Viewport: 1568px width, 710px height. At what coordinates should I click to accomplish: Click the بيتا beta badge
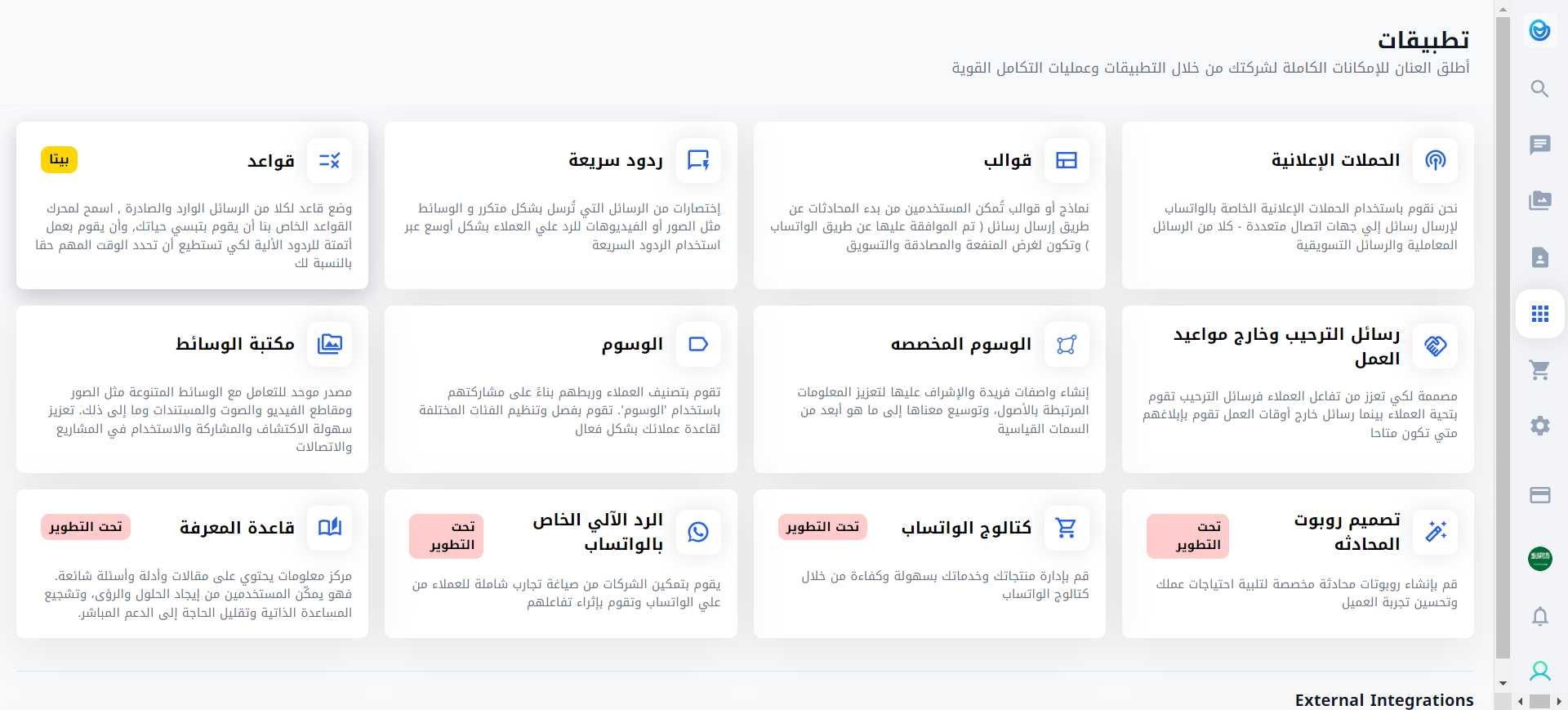[x=59, y=160]
